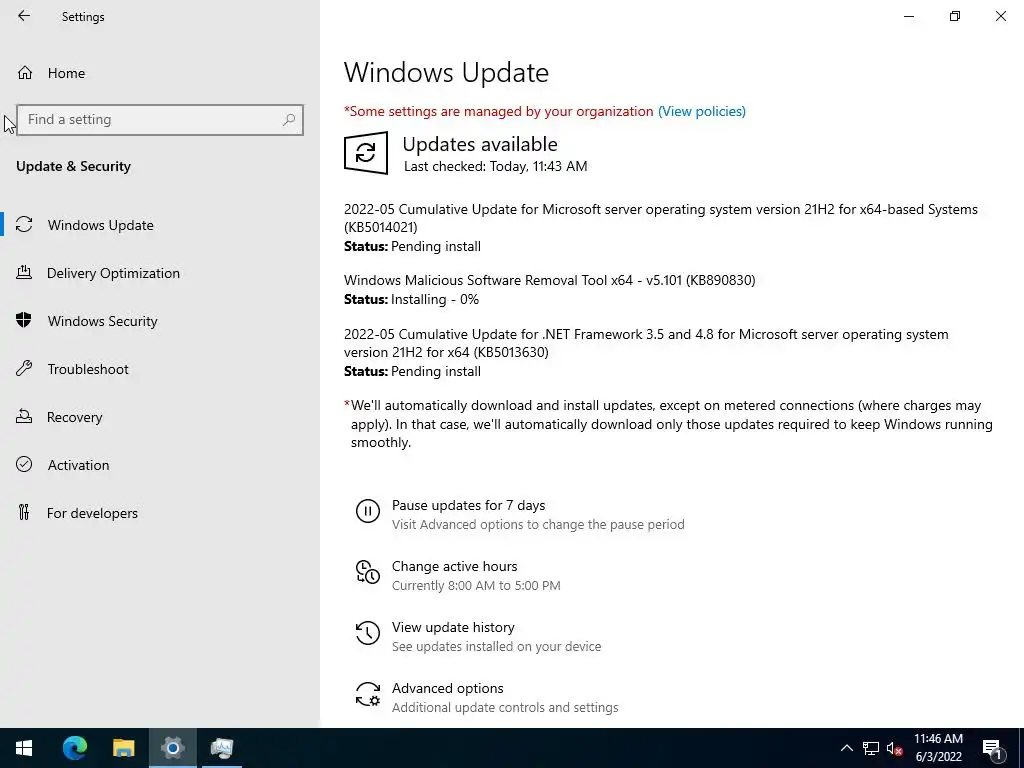This screenshot has width=1024, height=768.
Task: Click the Update & Security heading
Action: click(73, 167)
